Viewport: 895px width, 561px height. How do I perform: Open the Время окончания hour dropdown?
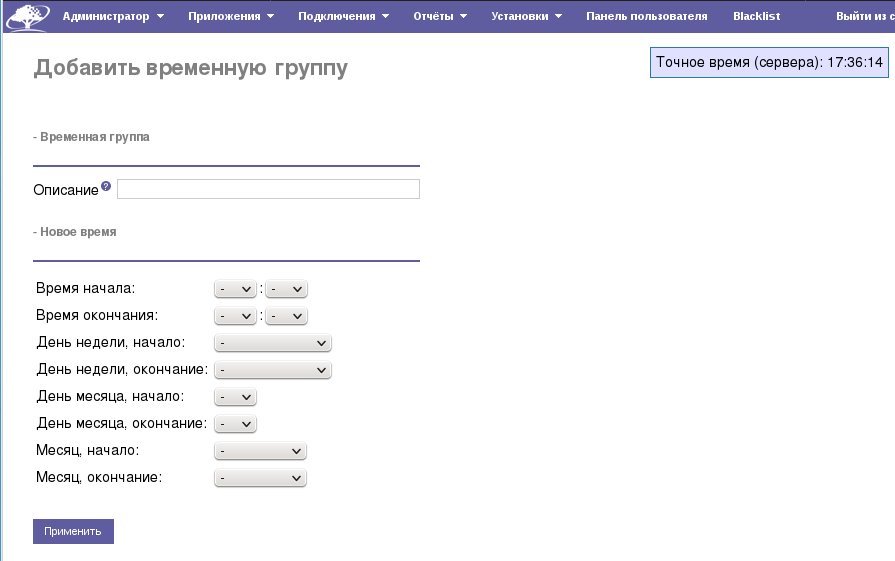coord(236,316)
